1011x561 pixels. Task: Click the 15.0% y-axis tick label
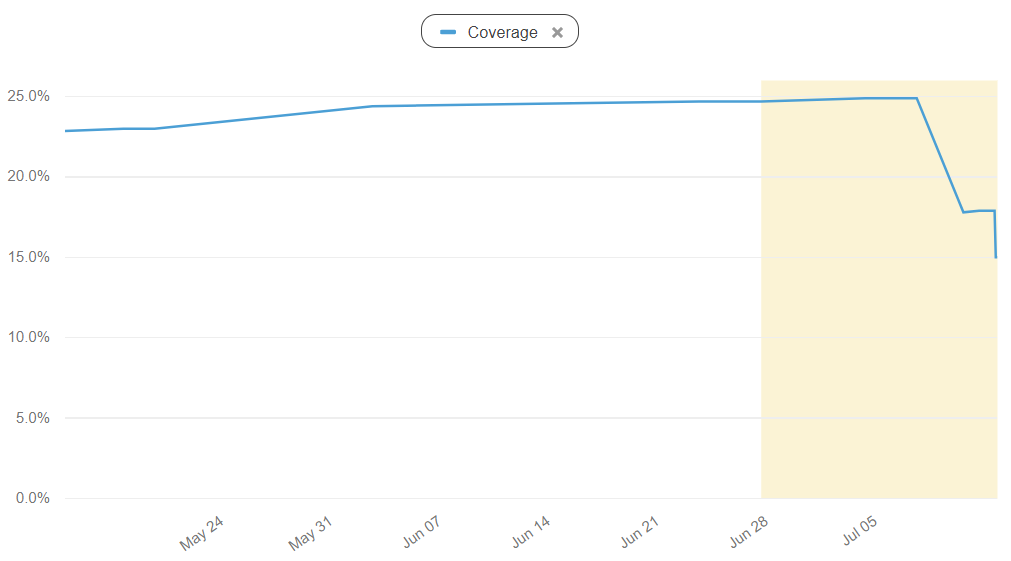(x=28, y=257)
